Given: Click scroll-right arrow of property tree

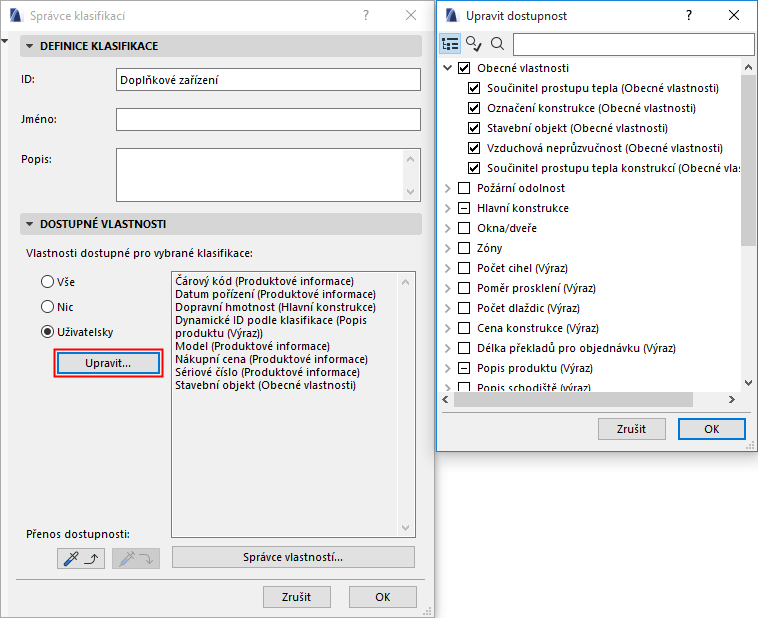Looking at the screenshot, I should click(732, 399).
